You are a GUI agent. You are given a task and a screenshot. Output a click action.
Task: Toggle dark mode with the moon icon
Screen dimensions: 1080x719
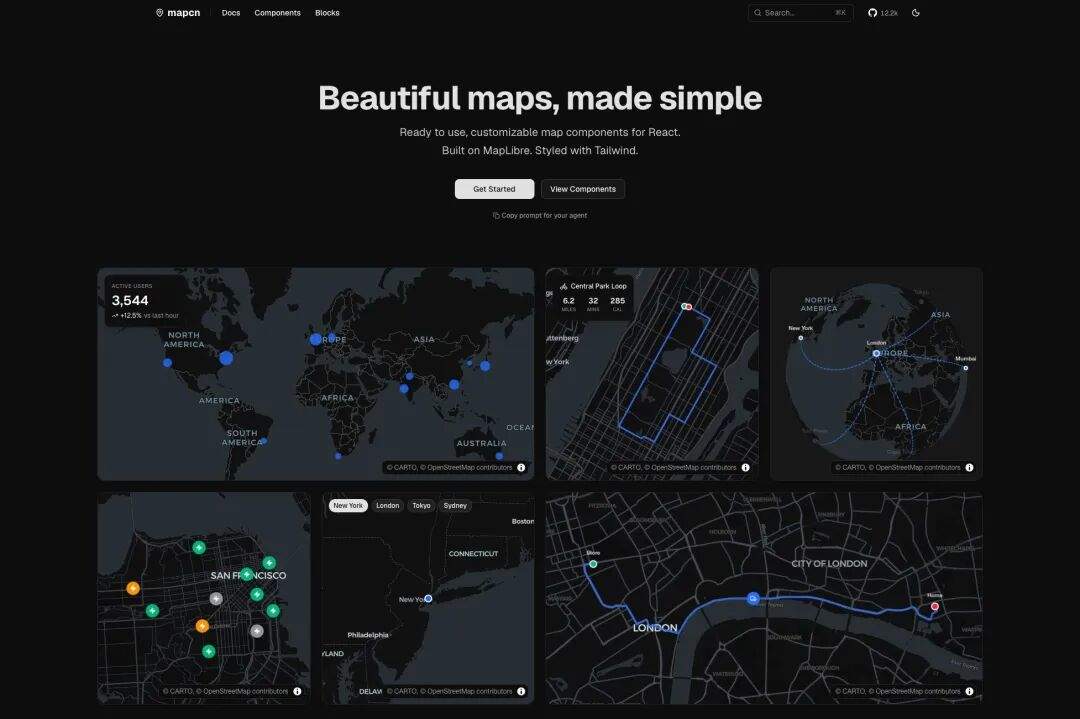pyautogui.click(x=916, y=13)
